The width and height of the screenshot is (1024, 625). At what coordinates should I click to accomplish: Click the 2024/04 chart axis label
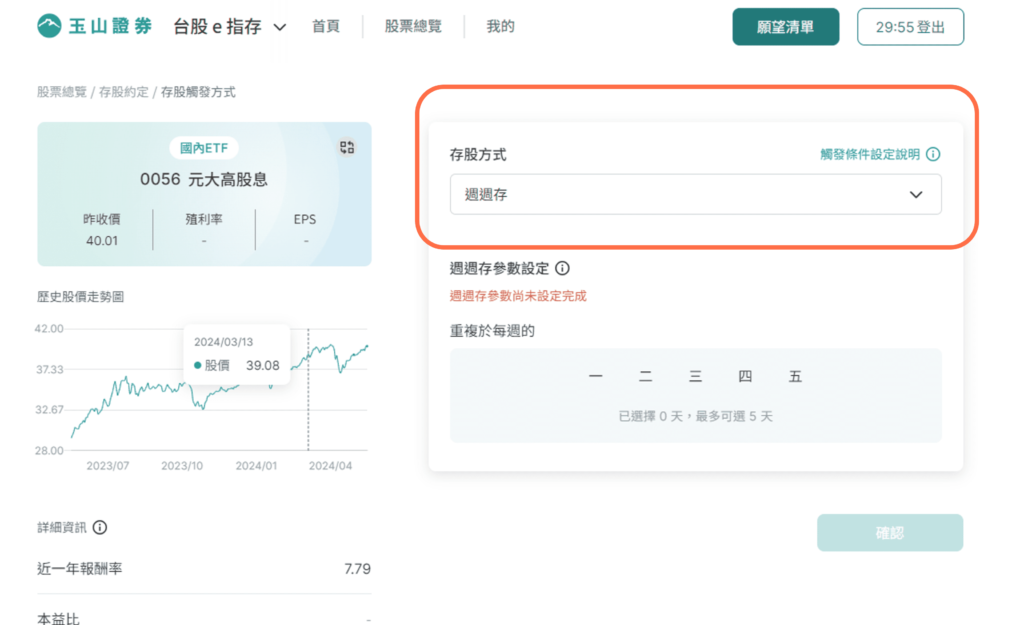tap(330, 466)
